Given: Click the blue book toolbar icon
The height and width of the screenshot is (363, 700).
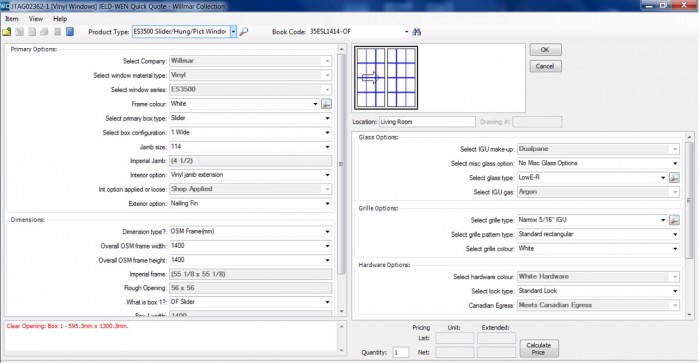Looking at the screenshot, I should coord(70,32).
